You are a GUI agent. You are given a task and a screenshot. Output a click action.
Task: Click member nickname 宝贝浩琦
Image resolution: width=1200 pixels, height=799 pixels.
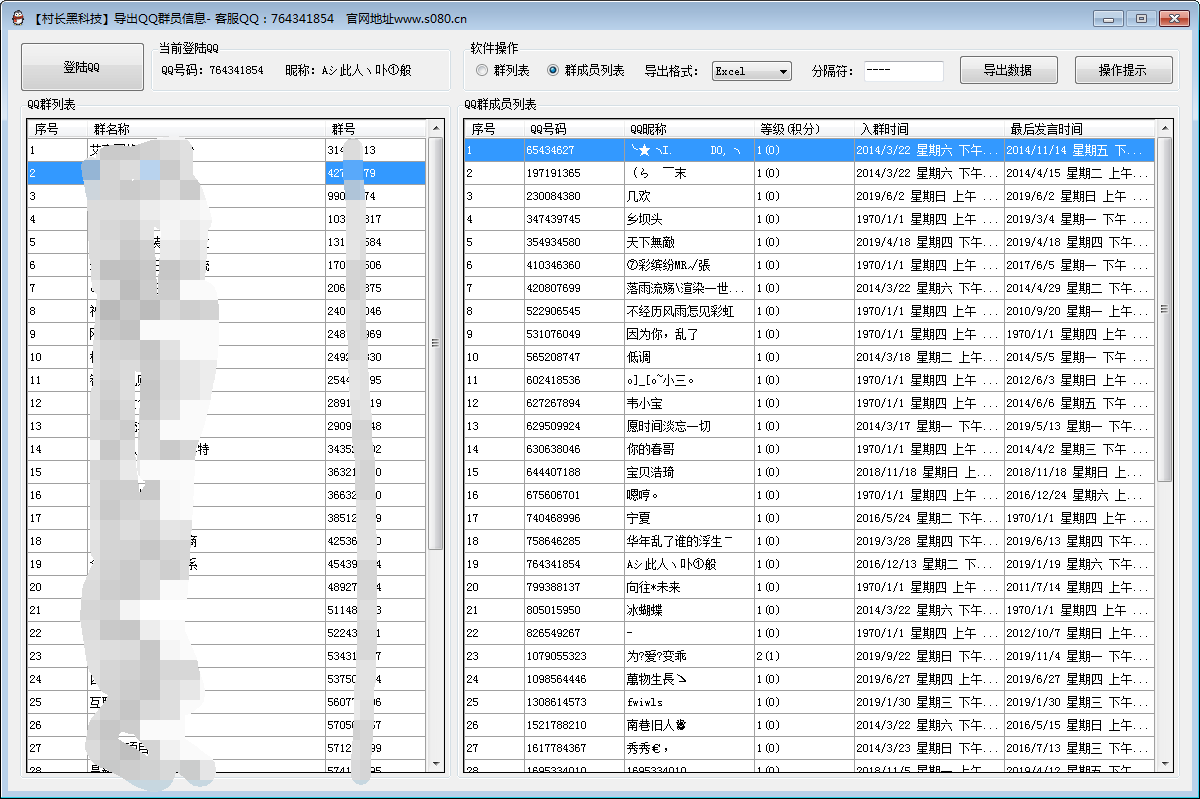coord(650,472)
